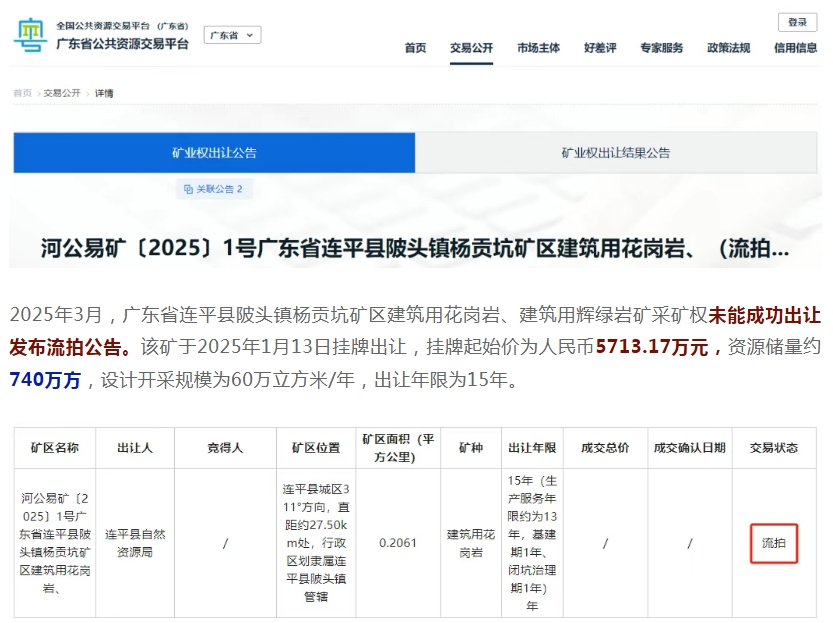Select 专家服务 in the navigation bar

coord(662,48)
